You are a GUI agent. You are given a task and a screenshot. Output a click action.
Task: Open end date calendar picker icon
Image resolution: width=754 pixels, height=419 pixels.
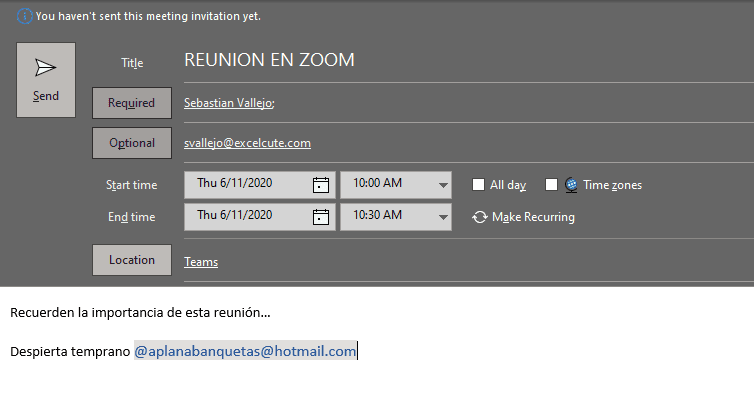tap(321, 217)
